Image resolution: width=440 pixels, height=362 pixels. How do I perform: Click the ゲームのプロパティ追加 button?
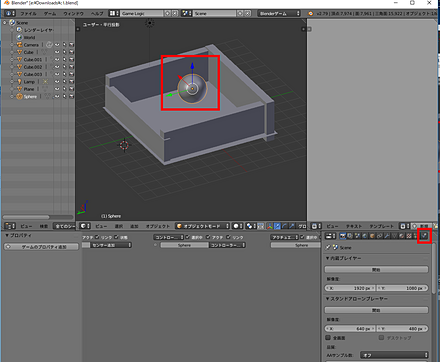[41, 247]
